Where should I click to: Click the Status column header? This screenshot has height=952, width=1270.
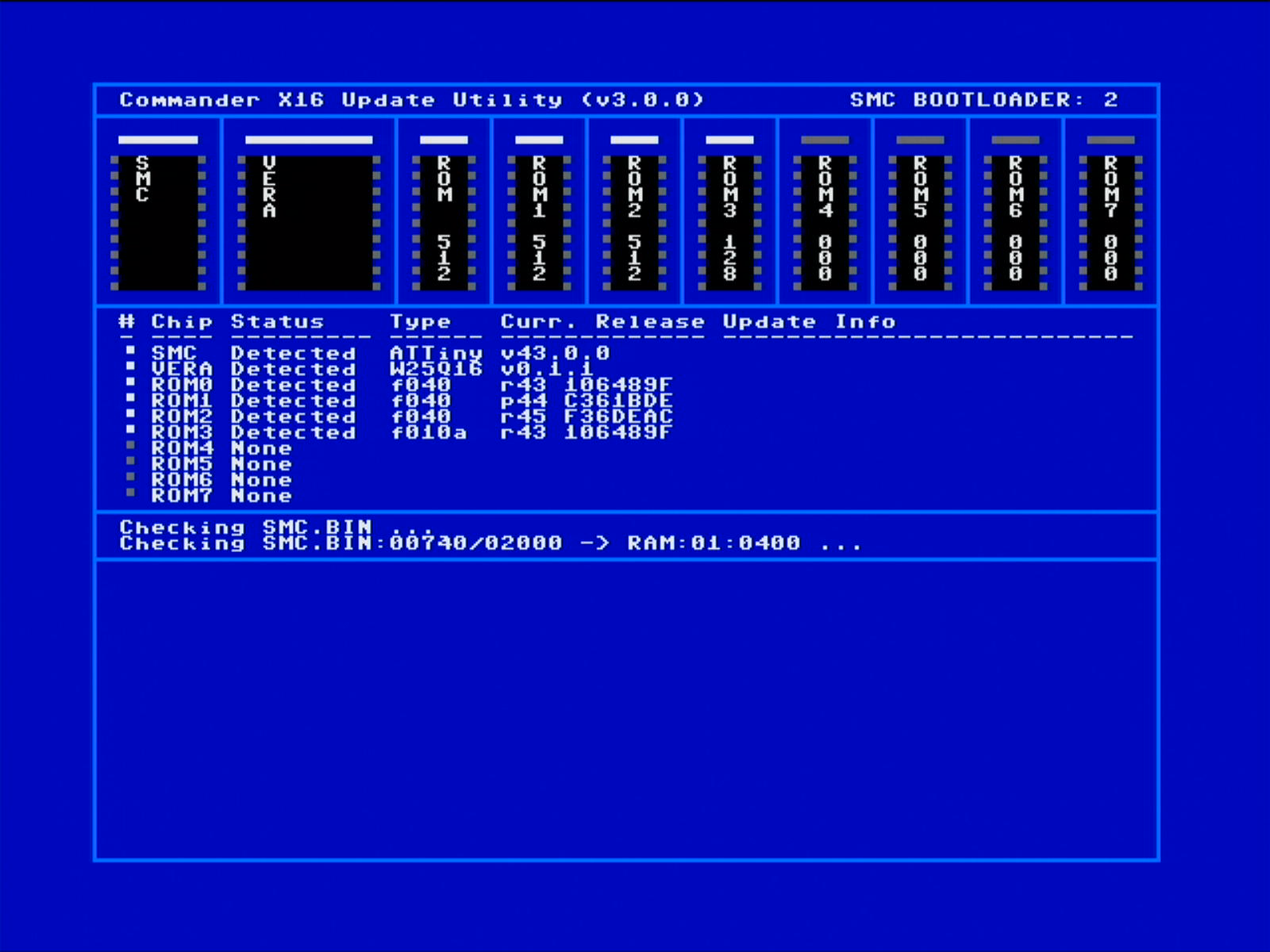pyautogui.click(x=277, y=322)
